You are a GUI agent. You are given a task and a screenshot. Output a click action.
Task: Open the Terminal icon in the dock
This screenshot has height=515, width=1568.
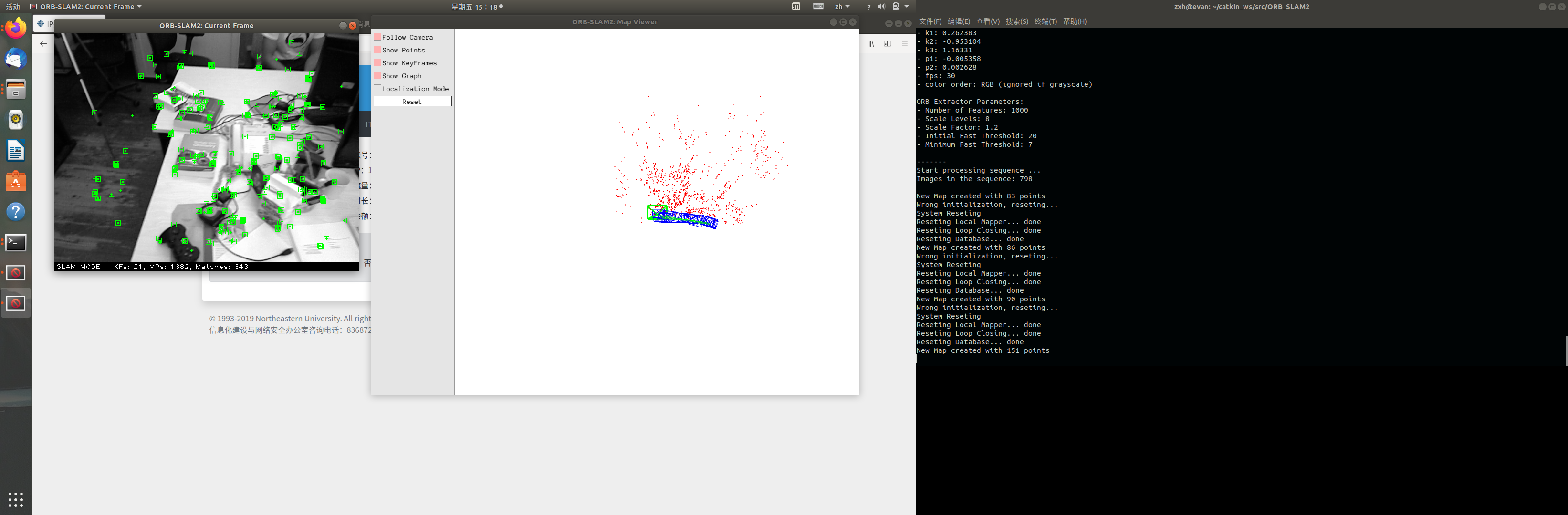click(x=15, y=242)
